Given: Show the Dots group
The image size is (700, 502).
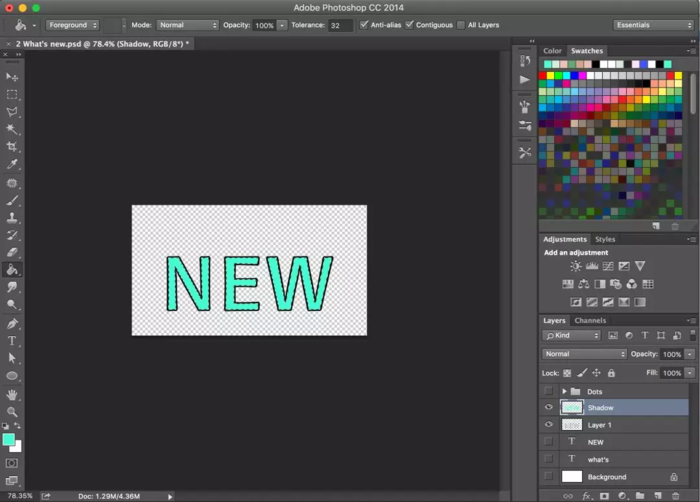Looking at the screenshot, I should point(549,391).
